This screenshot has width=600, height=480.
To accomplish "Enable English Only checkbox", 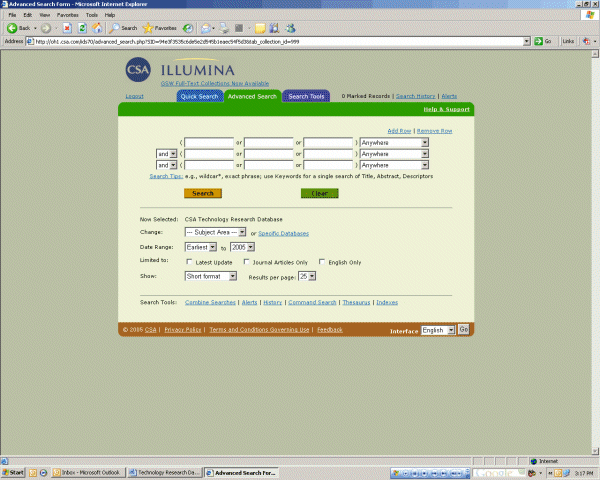I will [322, 262].
